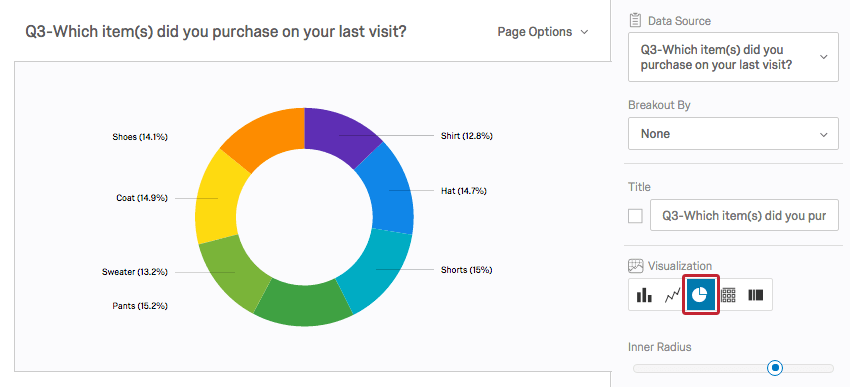This screenshot has height=387, width=850.
Task: Click the purple Shirt donut segment
Action: point(339,133)
